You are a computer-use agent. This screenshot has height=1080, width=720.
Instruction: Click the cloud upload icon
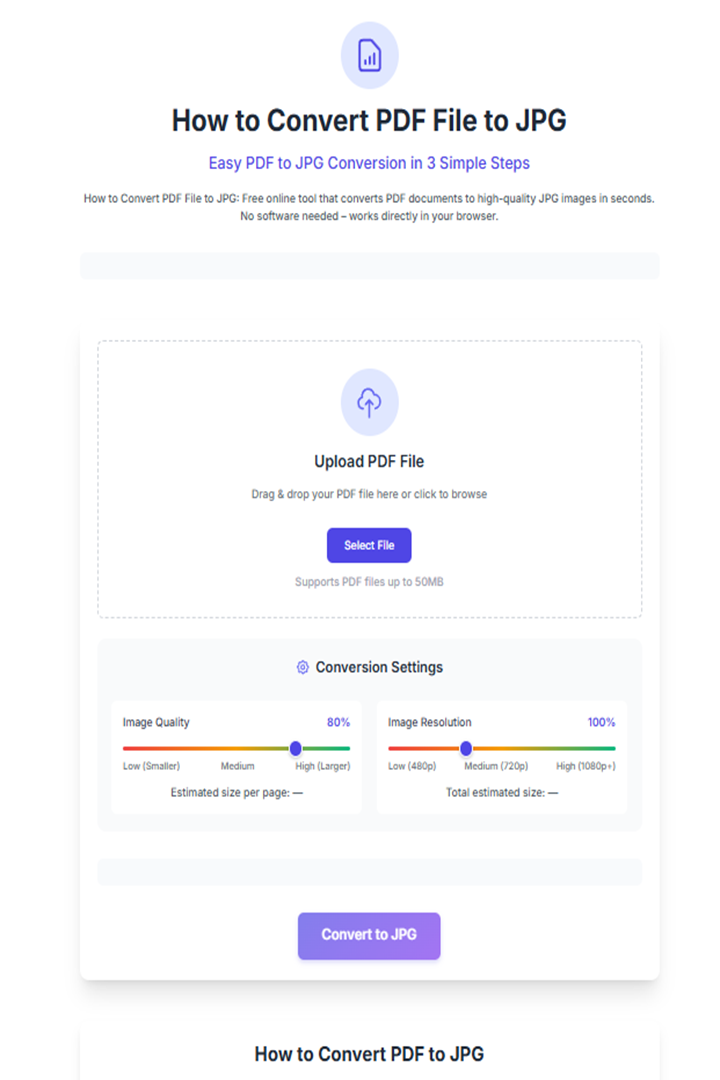369,402
